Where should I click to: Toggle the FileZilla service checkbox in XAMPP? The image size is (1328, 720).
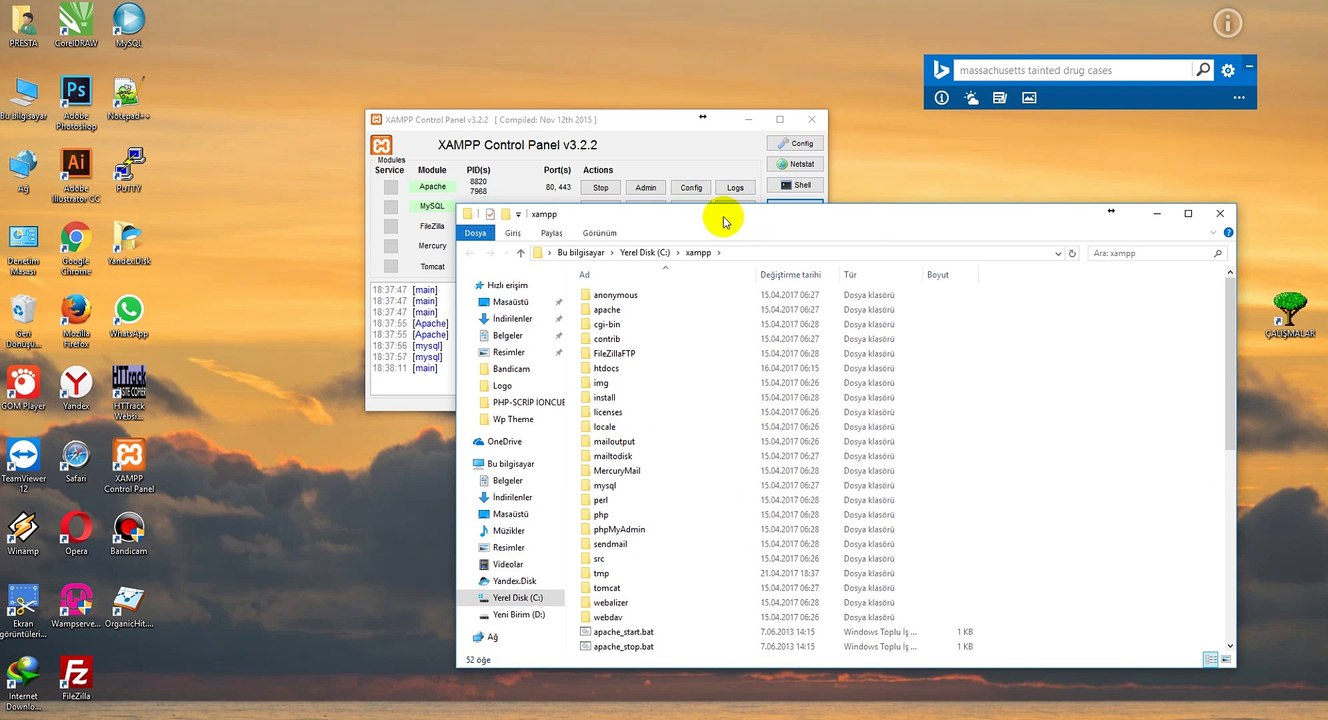pyautogui.click(x=391, y=227)
